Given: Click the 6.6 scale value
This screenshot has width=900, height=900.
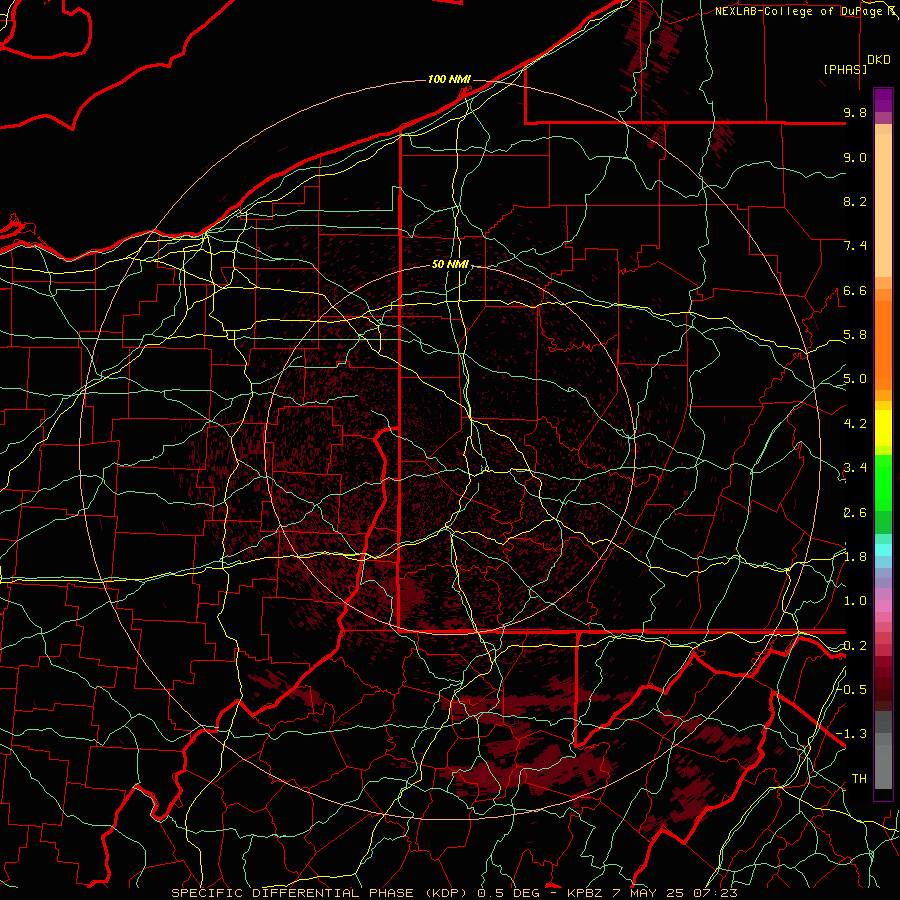Looking at the screenshot, I should pos(855,290).
